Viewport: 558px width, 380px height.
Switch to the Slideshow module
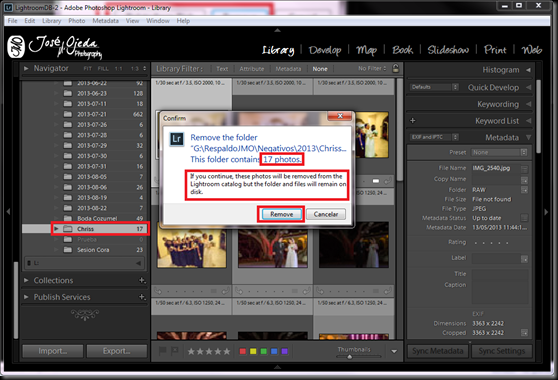point(448,50)
